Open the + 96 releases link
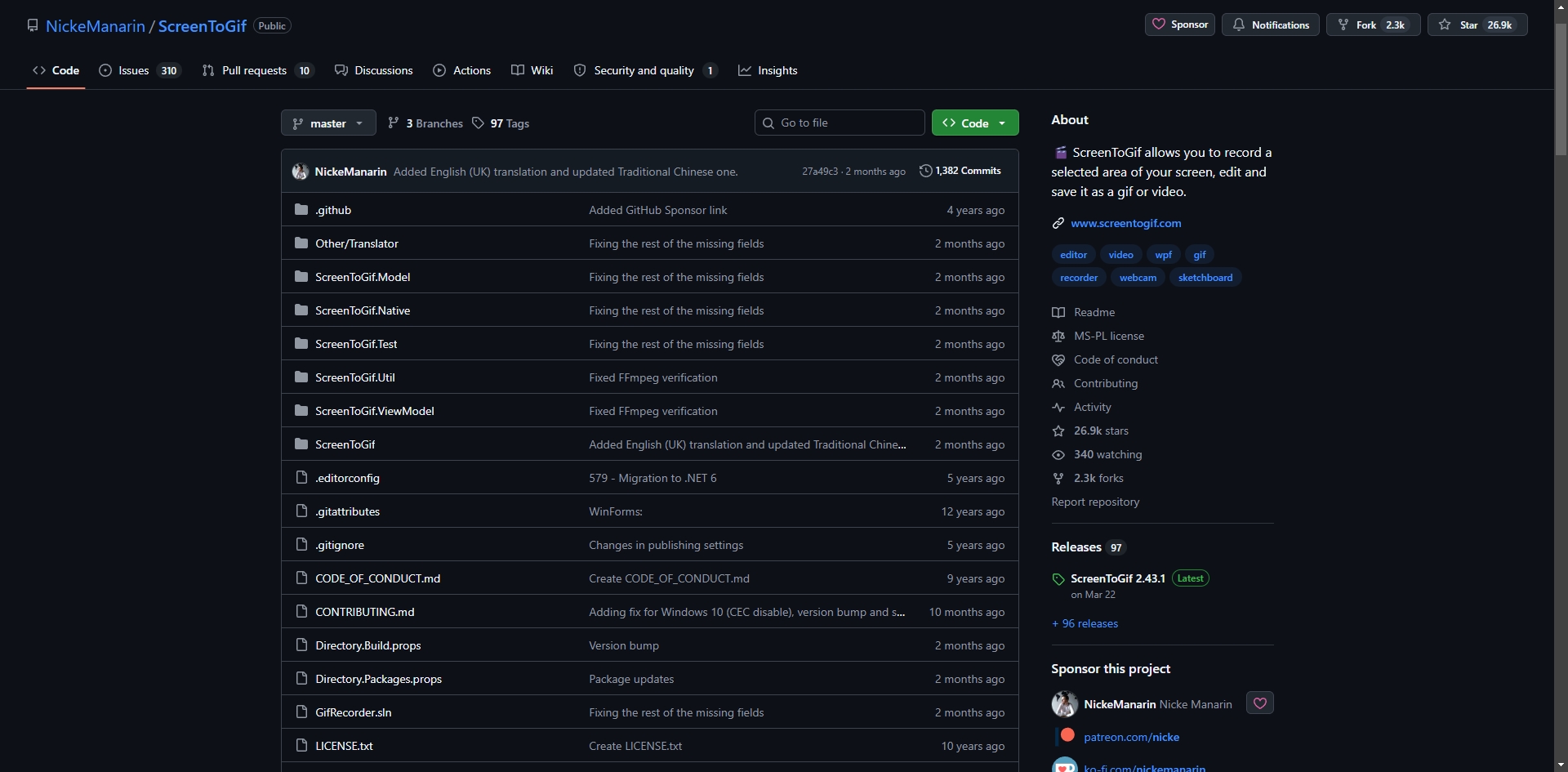 [1085, 623]
